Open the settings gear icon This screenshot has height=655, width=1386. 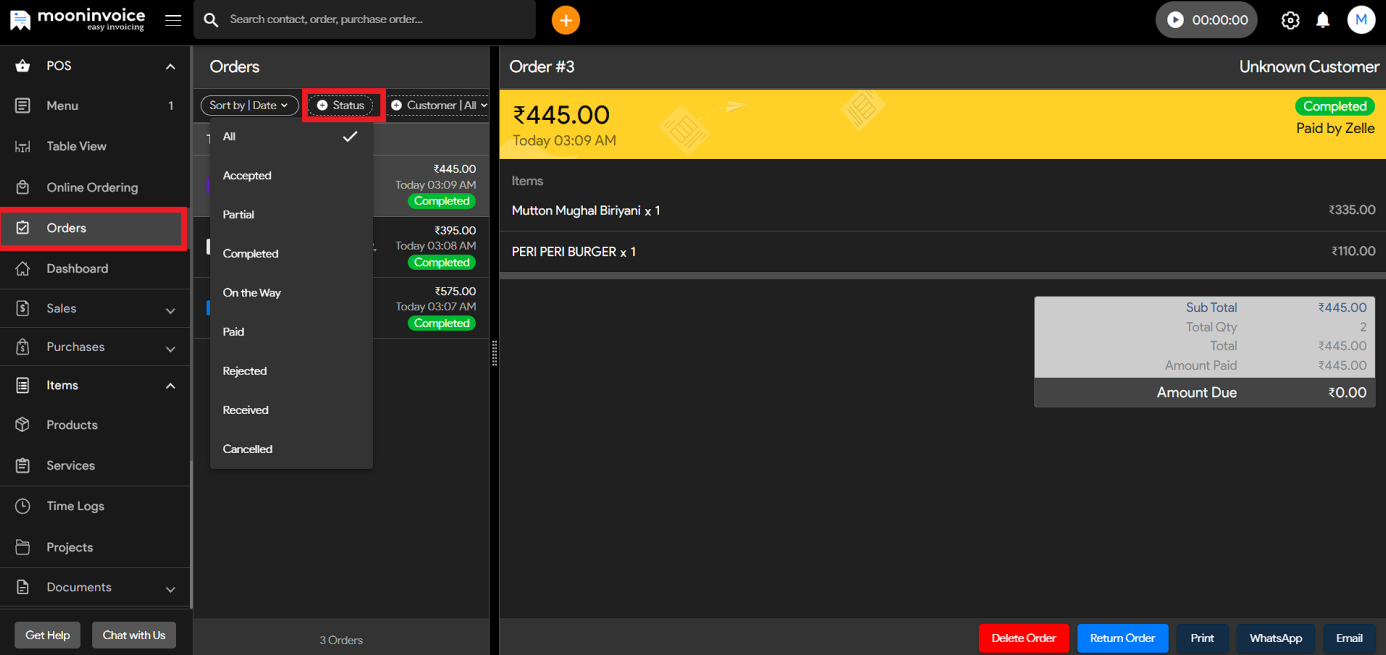1290,20
